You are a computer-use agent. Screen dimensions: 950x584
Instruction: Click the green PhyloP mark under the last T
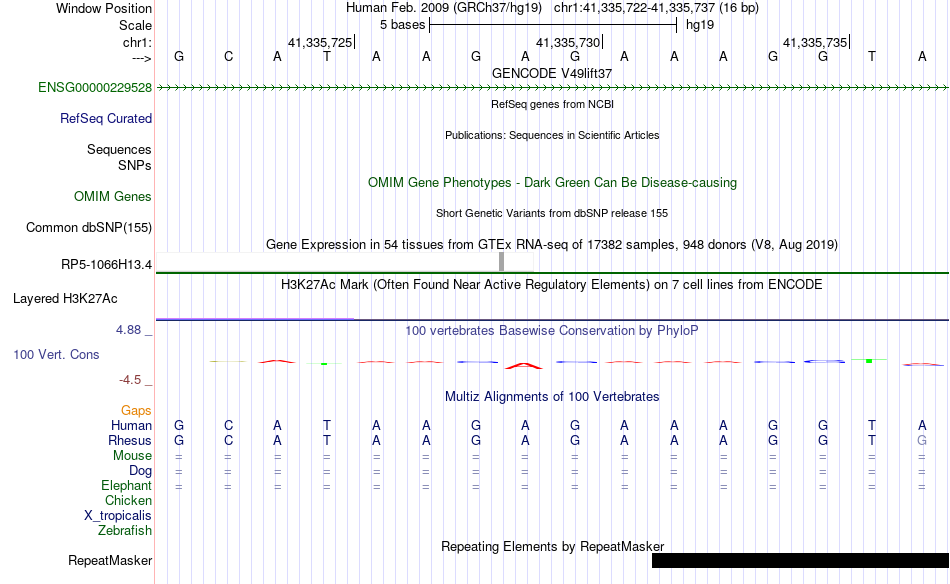pyautogui.click(x=869, y=360)
